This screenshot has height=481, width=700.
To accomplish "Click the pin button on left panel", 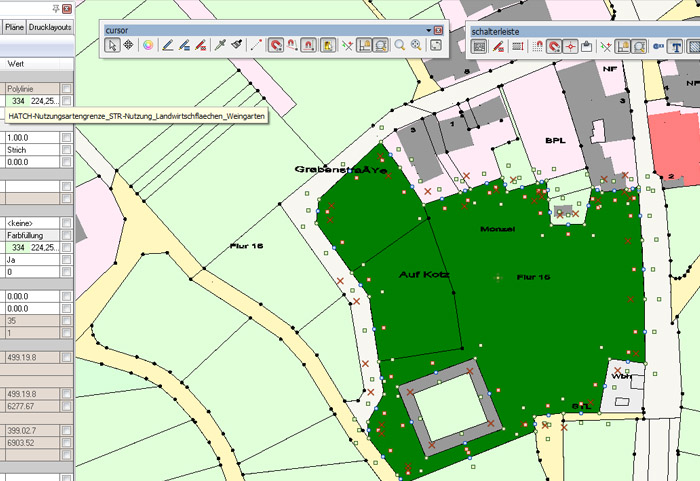I will (54, 8).
